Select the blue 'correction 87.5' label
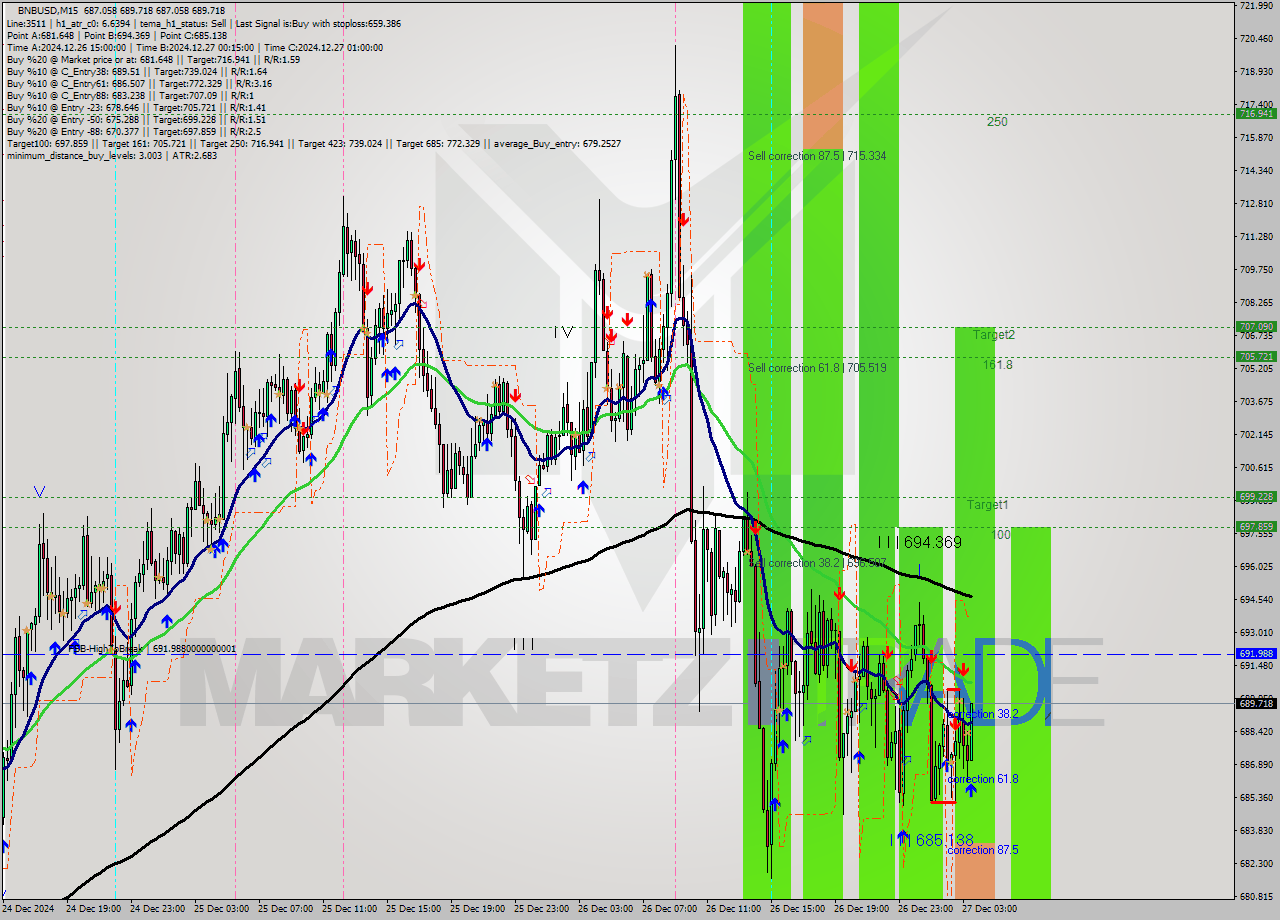This screenshot has width=1280, height=920. click(983, 850)
